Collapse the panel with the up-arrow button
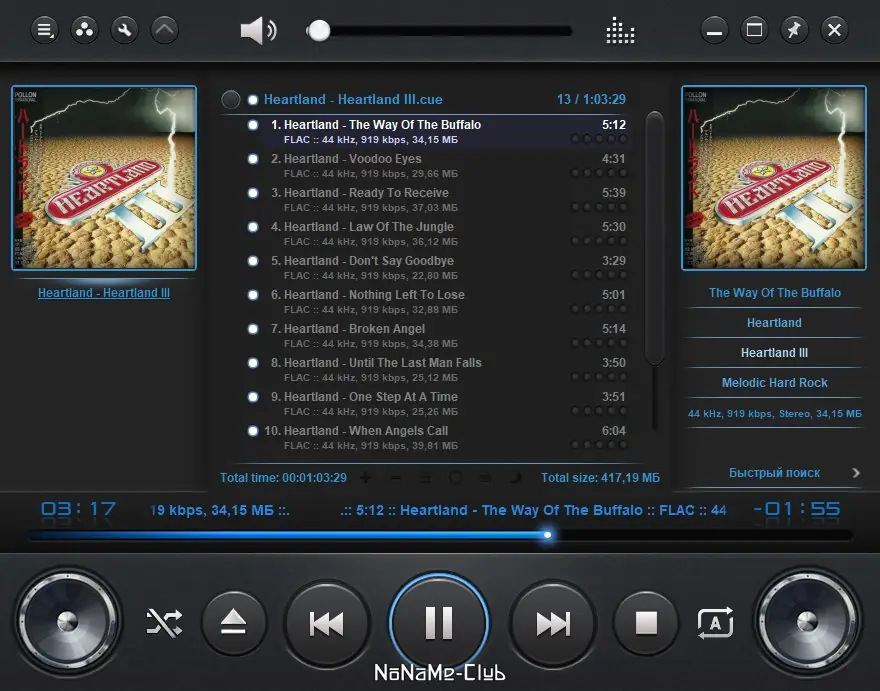 pos(165,30)
